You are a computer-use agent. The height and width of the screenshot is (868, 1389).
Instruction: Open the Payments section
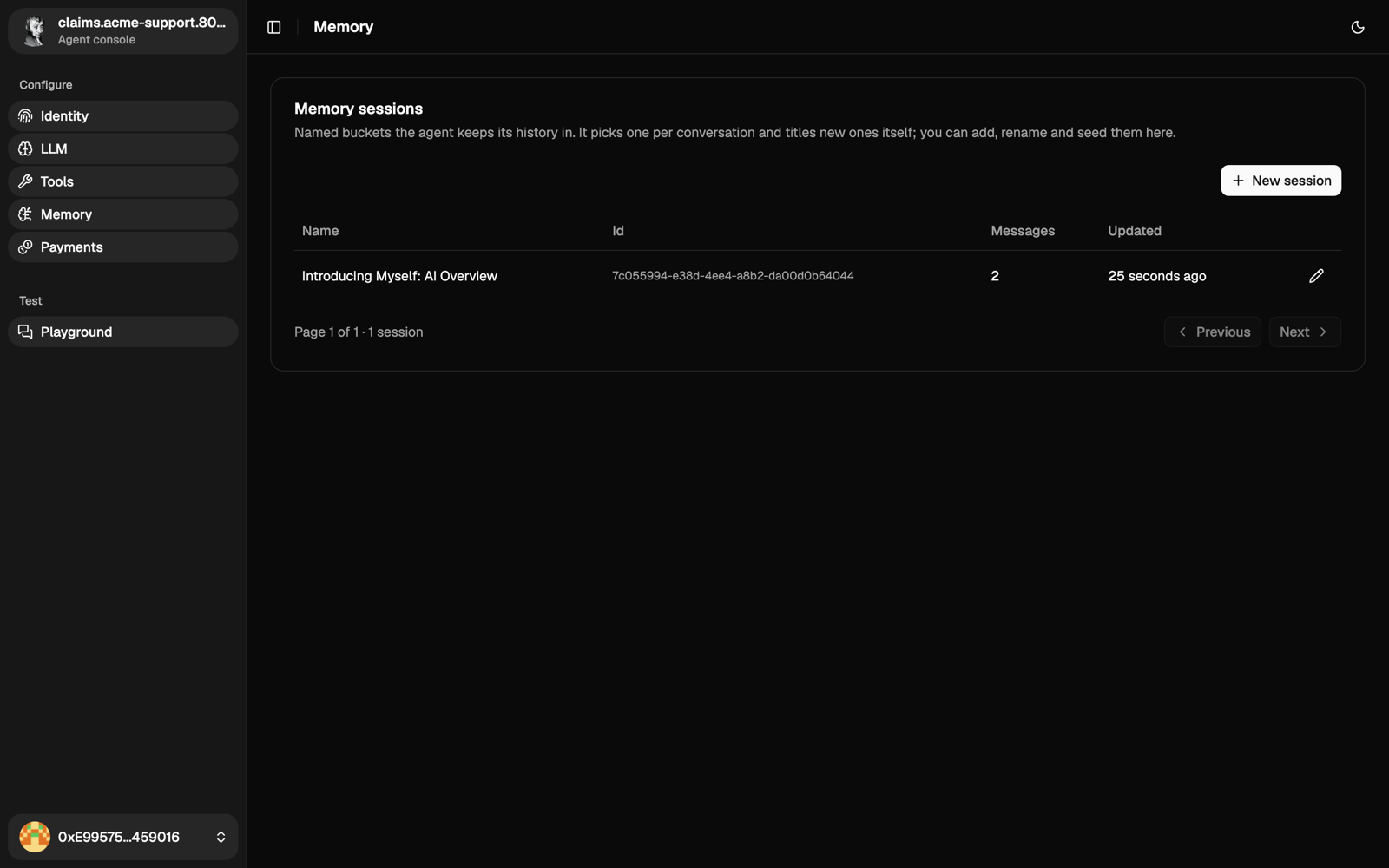pos(123,247)
